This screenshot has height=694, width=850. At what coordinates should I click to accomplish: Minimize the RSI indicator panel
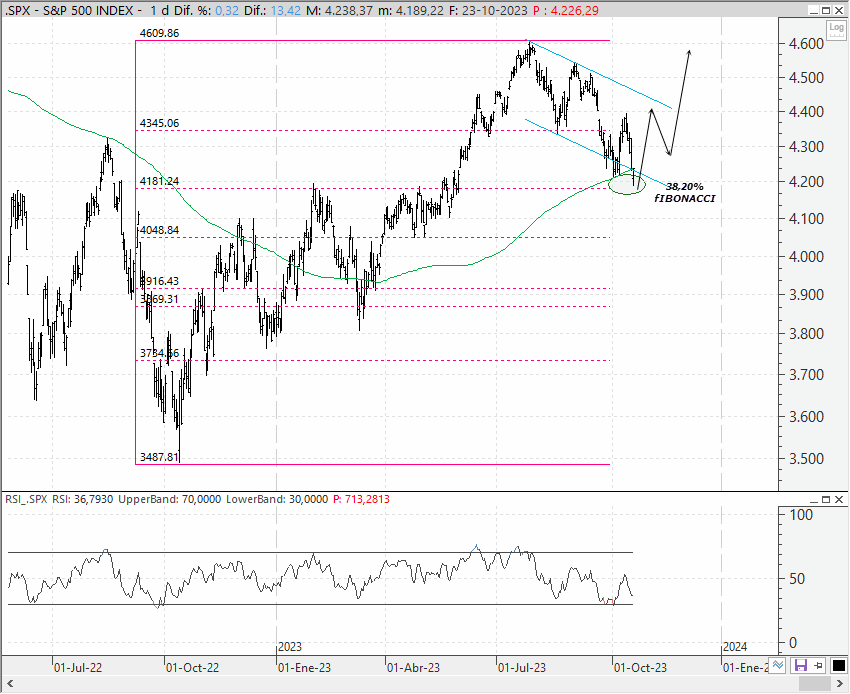[813, 499]
